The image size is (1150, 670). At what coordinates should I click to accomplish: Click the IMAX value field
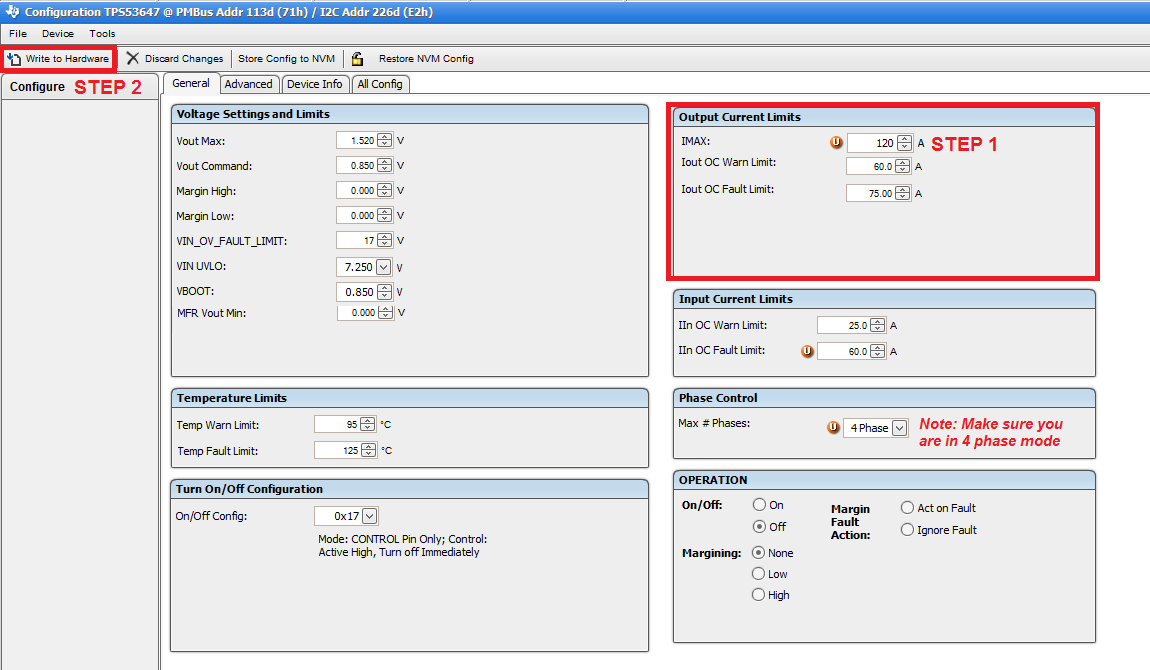click(871, 143)
